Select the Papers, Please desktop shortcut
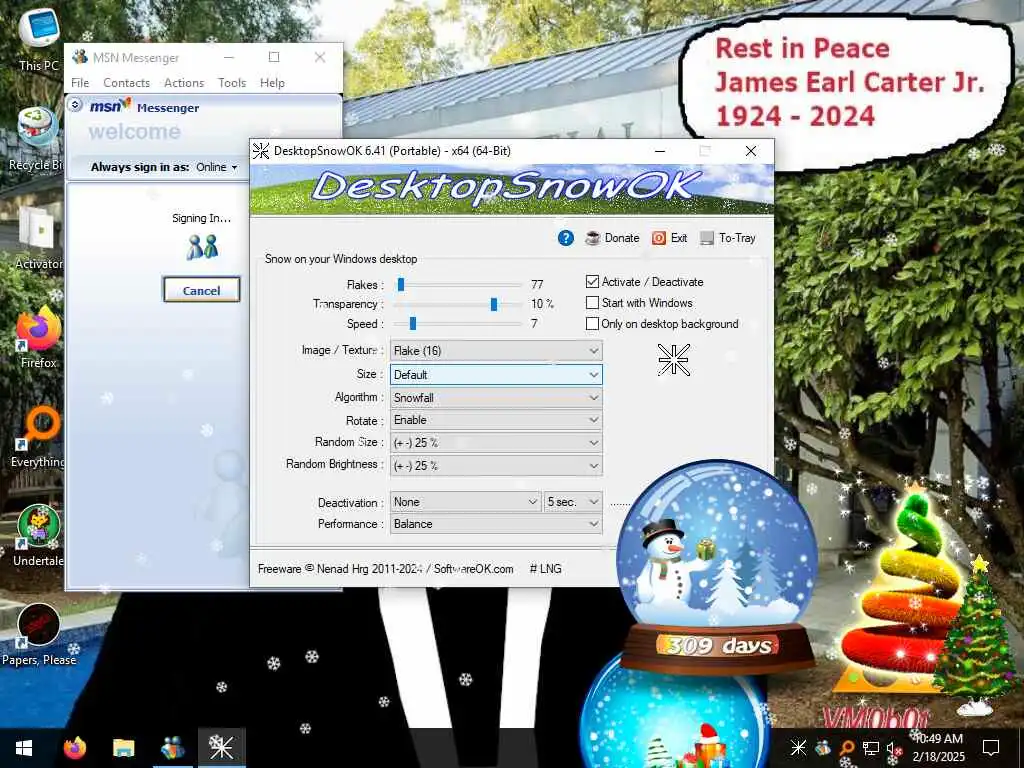The image size is (1024, 768). [39, 635]
